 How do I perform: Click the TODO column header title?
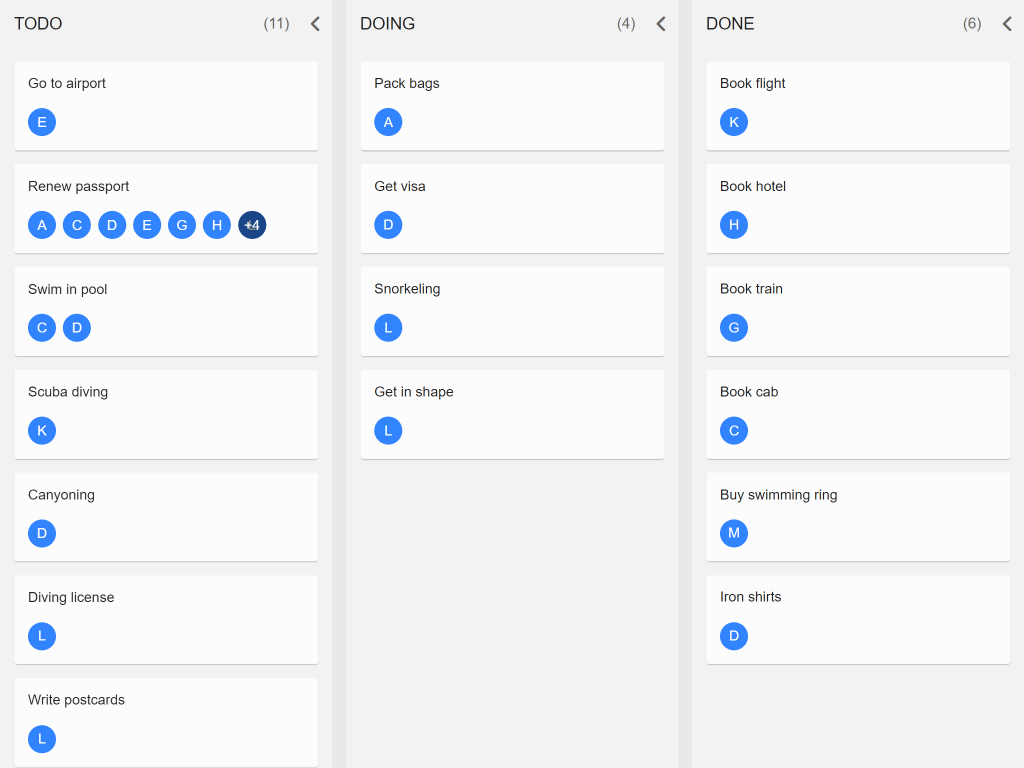point(39,24)
